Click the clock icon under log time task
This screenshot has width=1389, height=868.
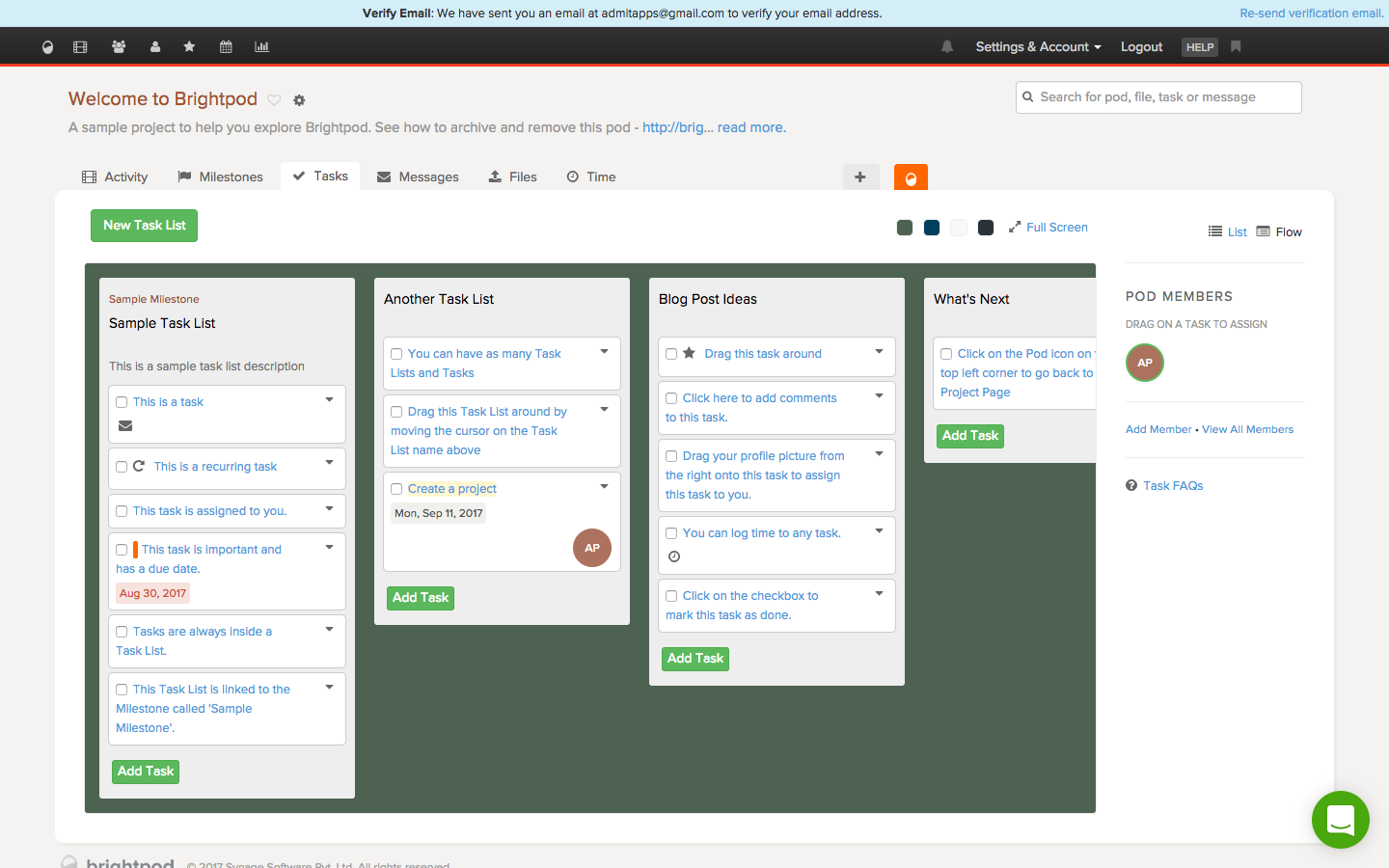(674, 556)
